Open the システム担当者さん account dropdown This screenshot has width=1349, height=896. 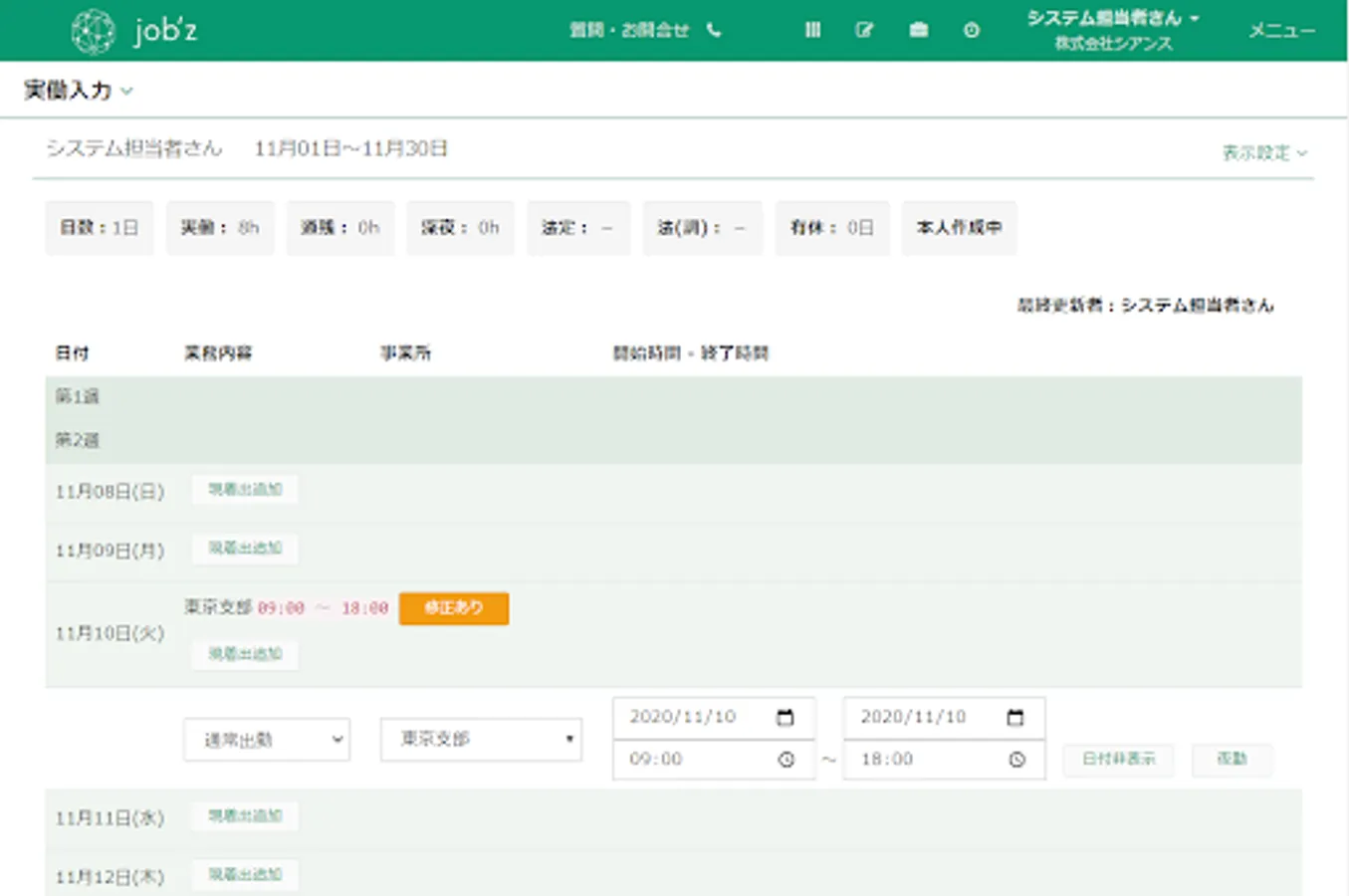click(1113, 18)
